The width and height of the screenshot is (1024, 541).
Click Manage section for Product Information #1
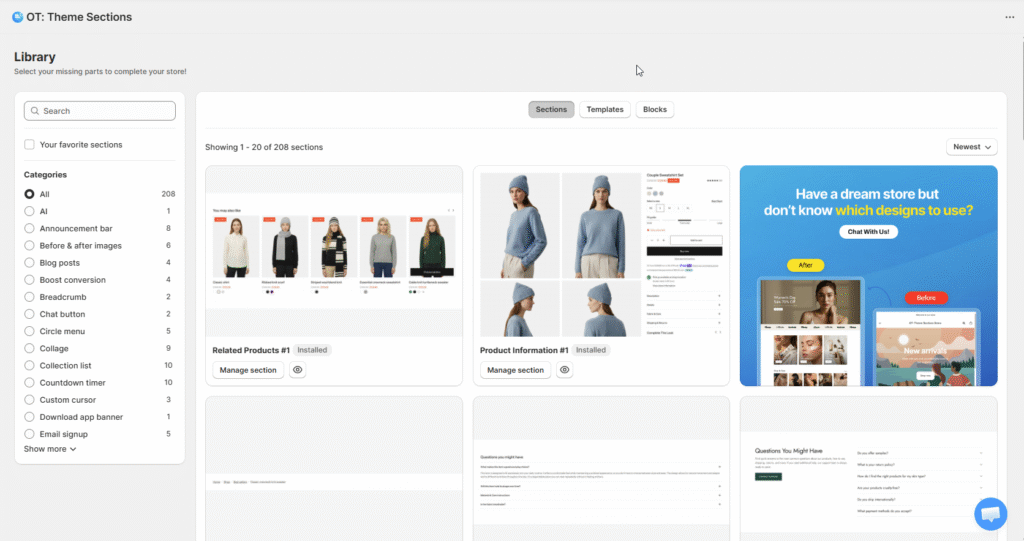coord(515,370)
